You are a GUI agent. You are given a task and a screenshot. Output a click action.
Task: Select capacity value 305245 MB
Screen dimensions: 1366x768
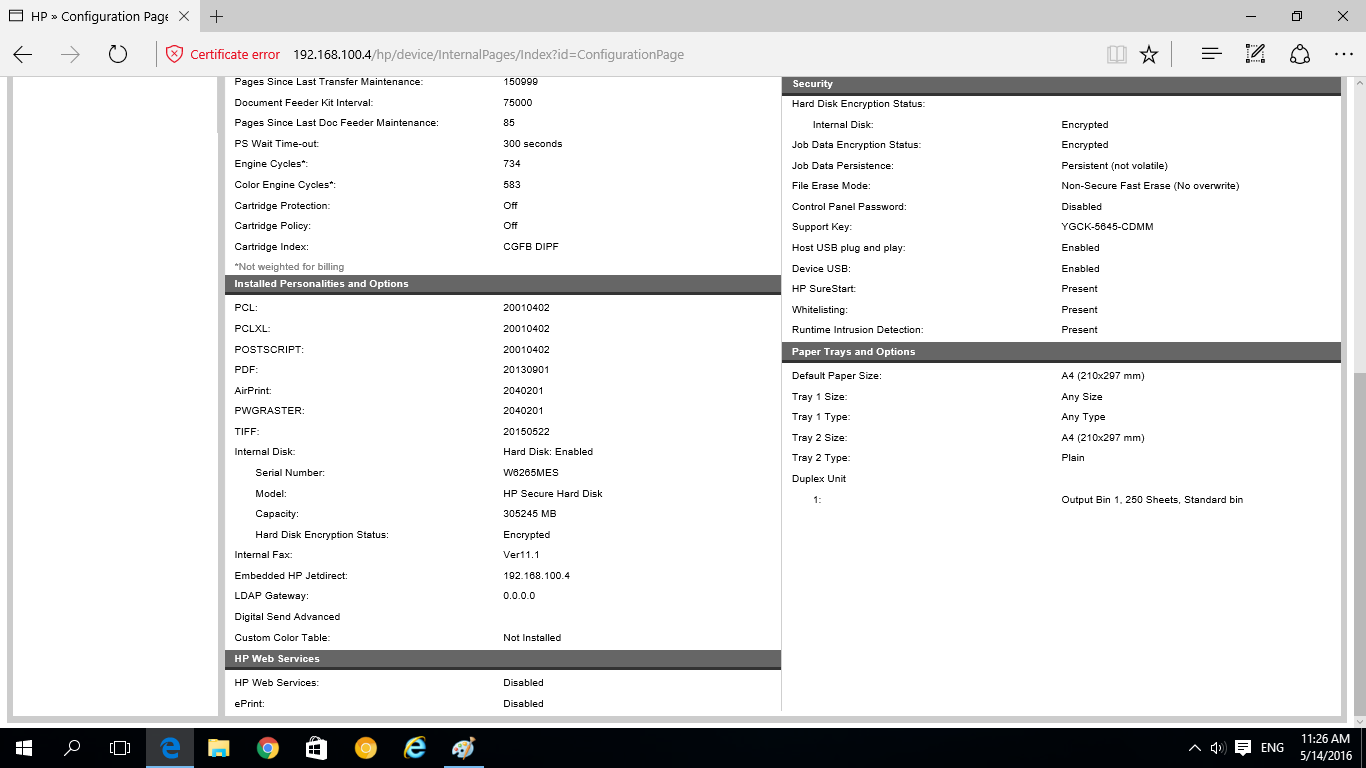pos(530,514)
